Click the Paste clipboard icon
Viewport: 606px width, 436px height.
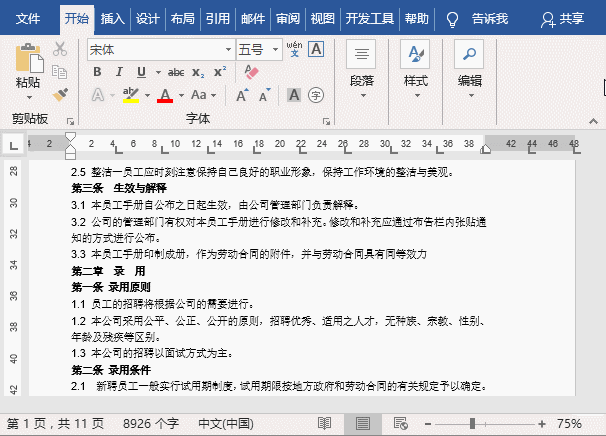tap(29, 58)
